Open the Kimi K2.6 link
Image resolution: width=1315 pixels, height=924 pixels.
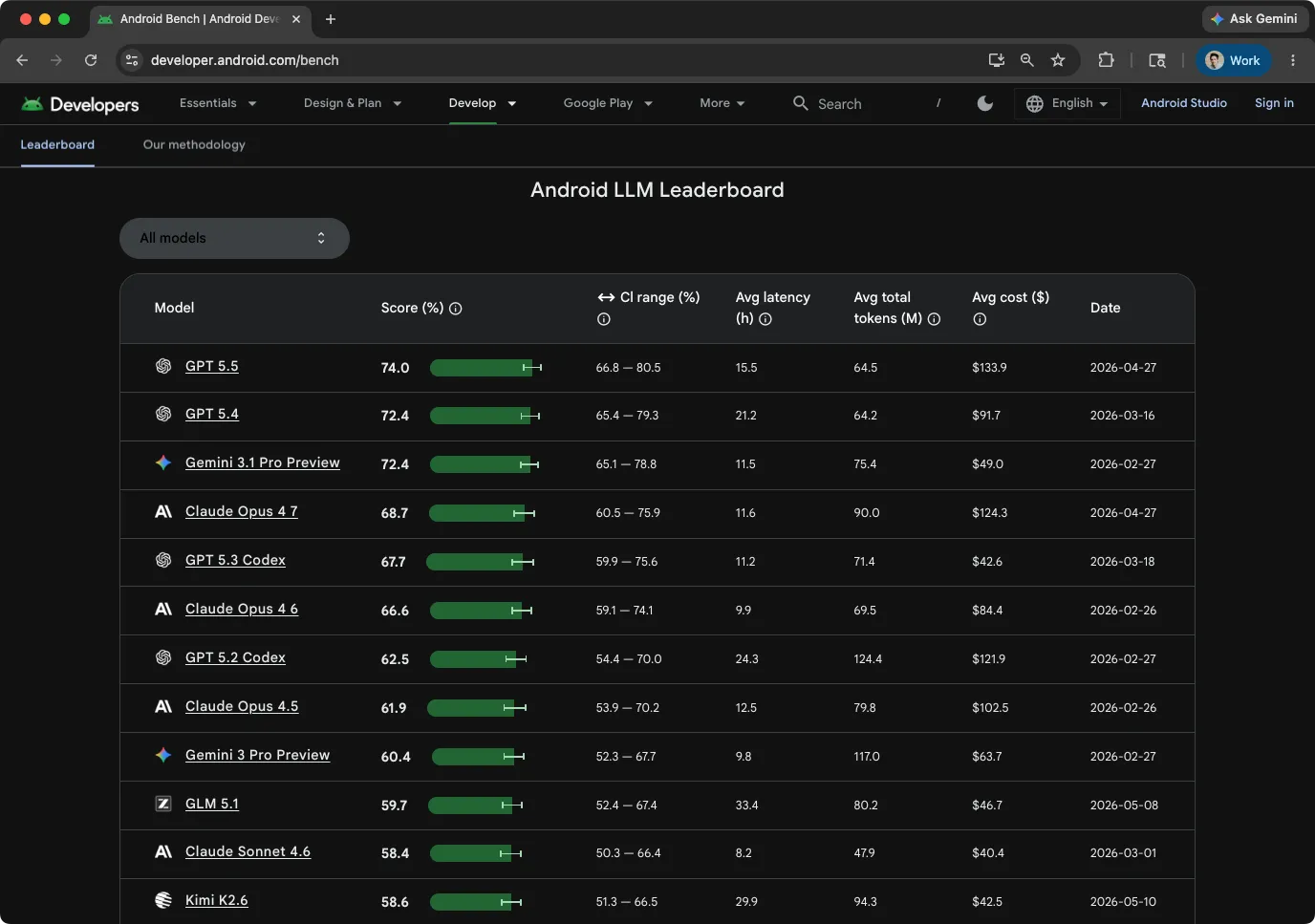217,900
